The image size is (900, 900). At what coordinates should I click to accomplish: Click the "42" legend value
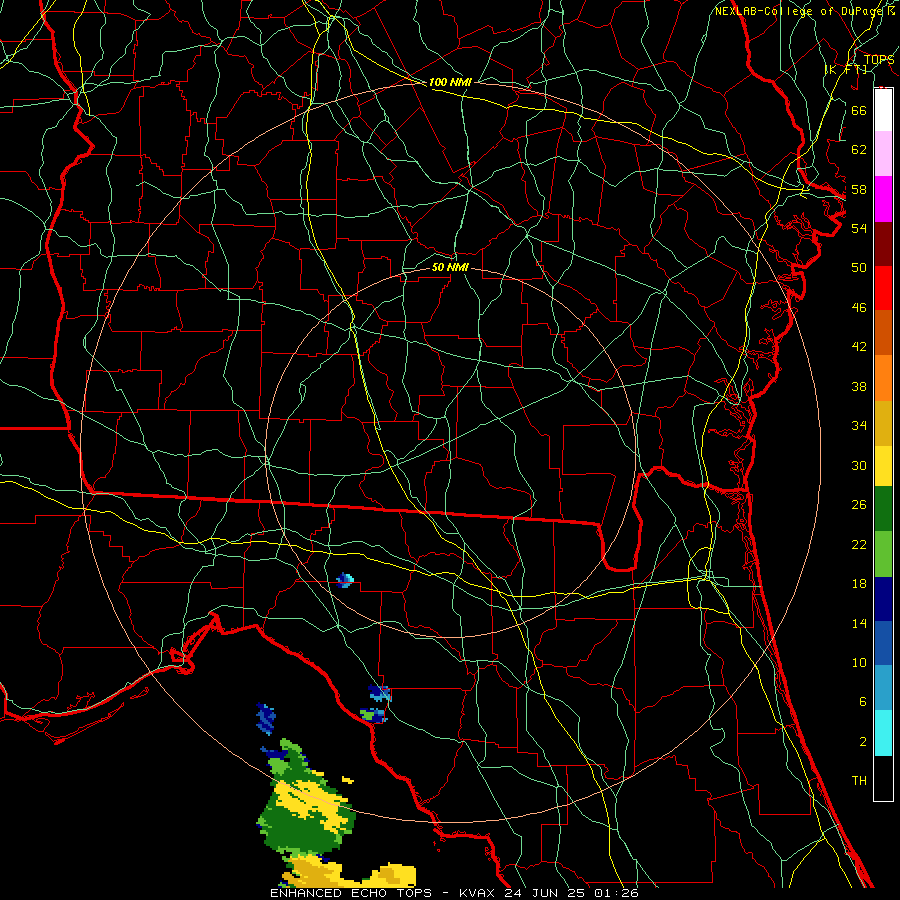(x=859, y=347)
